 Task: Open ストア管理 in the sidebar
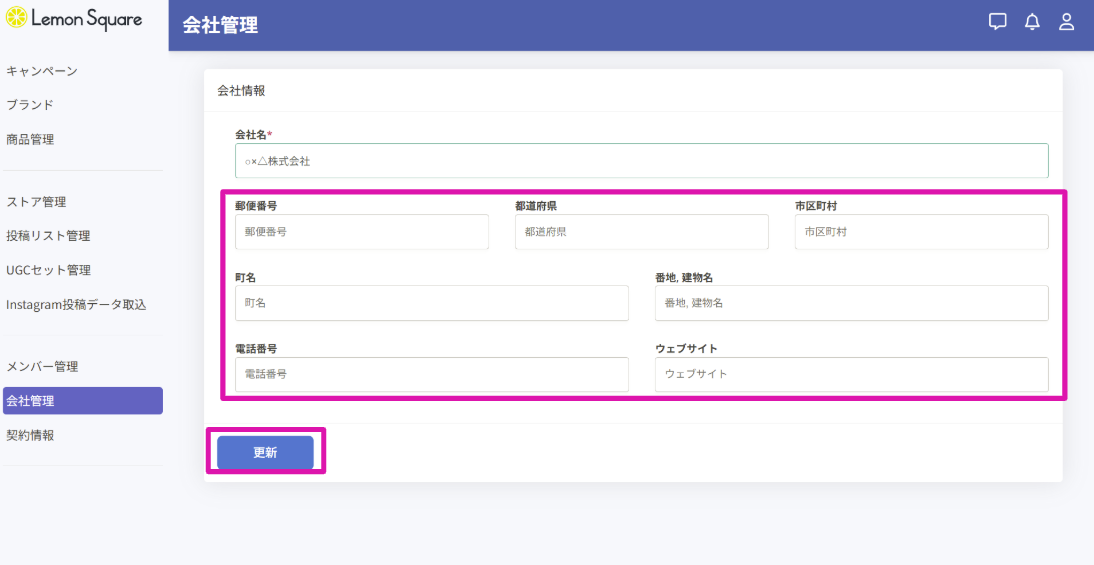pos(36,202)
